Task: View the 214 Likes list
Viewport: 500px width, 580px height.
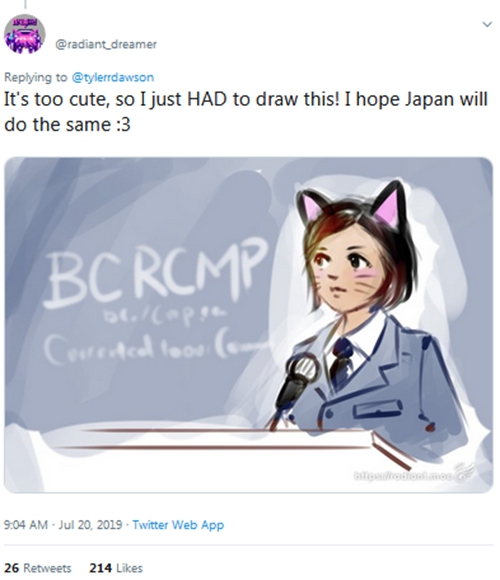Action: [116, 568]
